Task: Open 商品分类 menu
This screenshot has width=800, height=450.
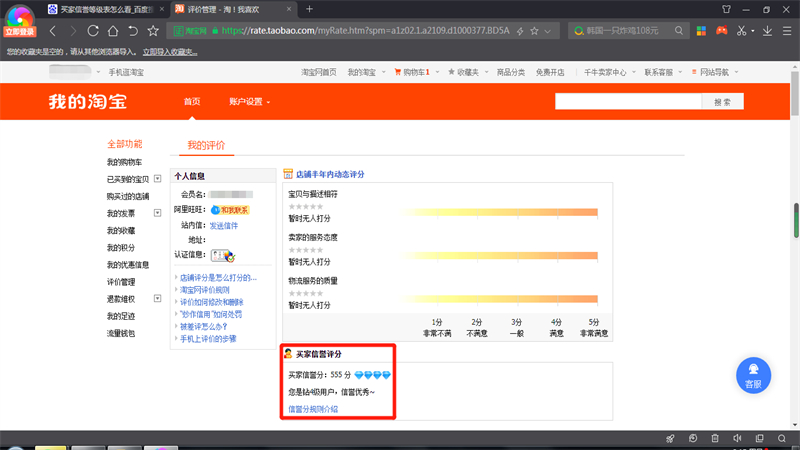Action: [x=511, y=72]
